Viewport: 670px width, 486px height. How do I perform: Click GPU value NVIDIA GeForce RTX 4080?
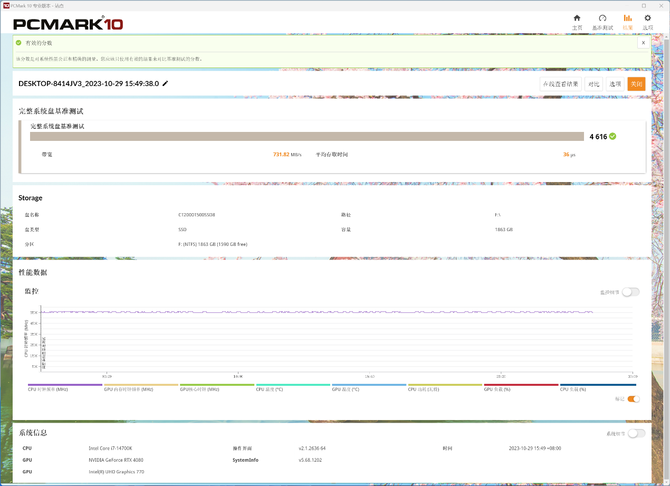pyautogui.click(x=116, y=460)
